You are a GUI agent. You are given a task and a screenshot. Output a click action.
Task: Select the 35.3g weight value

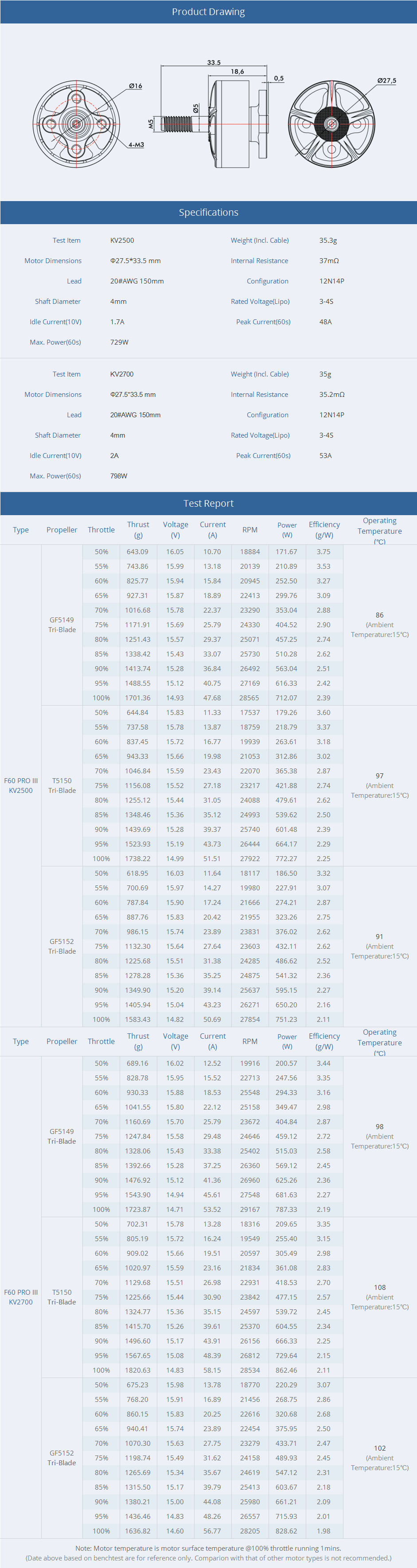(x=327, y=241)
